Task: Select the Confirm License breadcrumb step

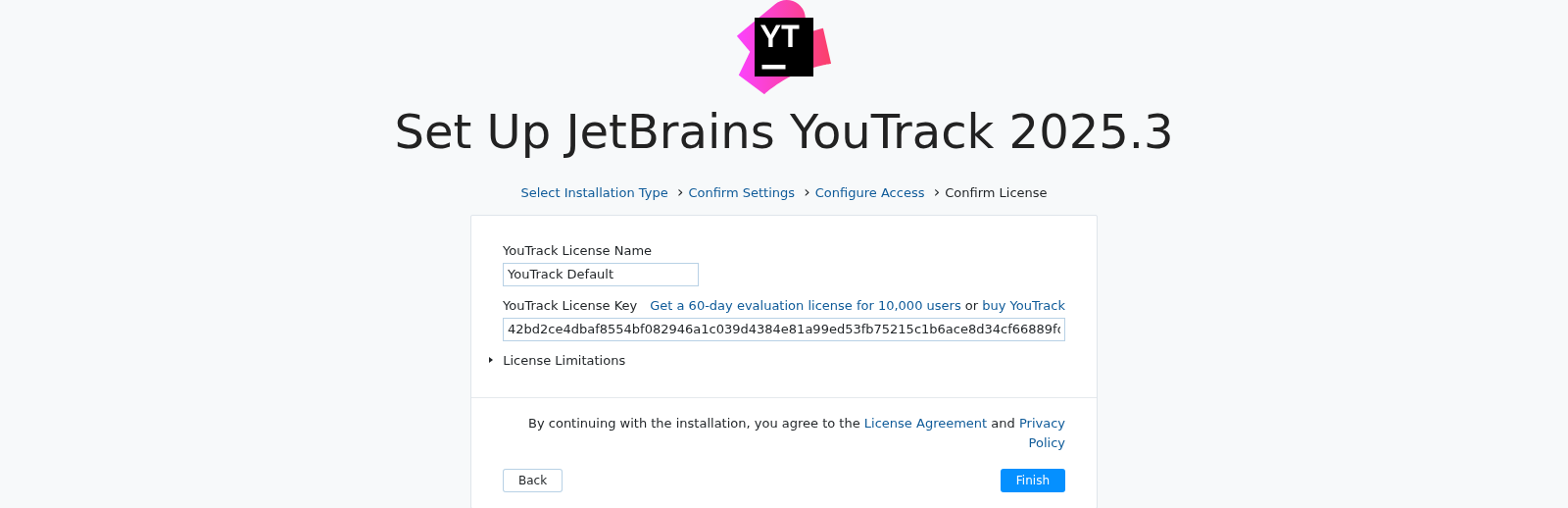Action: (996, 193)
